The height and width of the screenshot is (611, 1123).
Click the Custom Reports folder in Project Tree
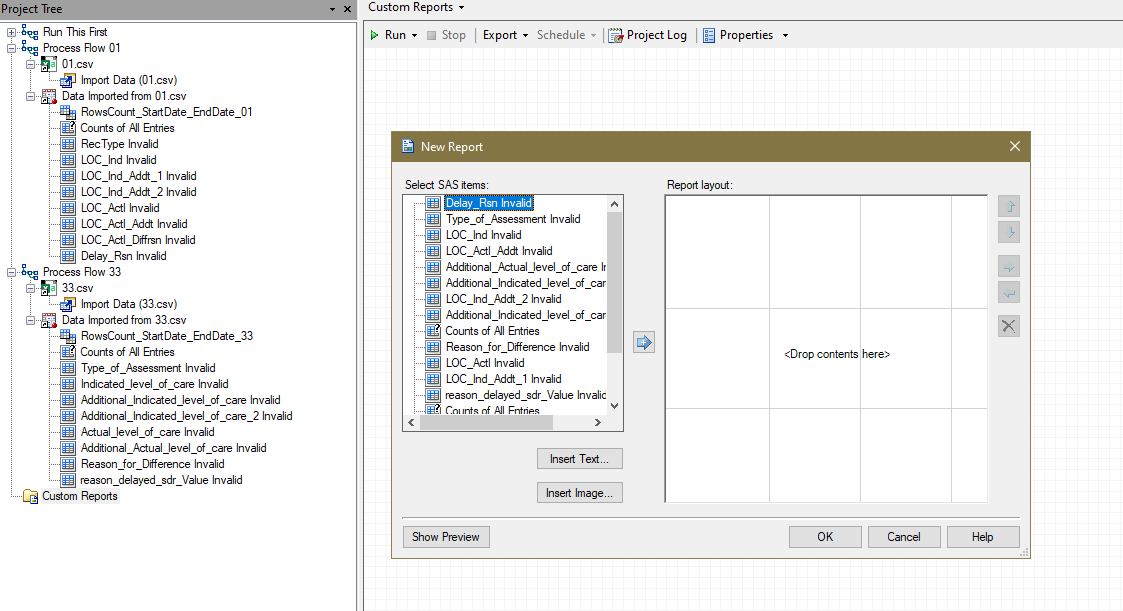pyautogui.click(x=79, y=496)
